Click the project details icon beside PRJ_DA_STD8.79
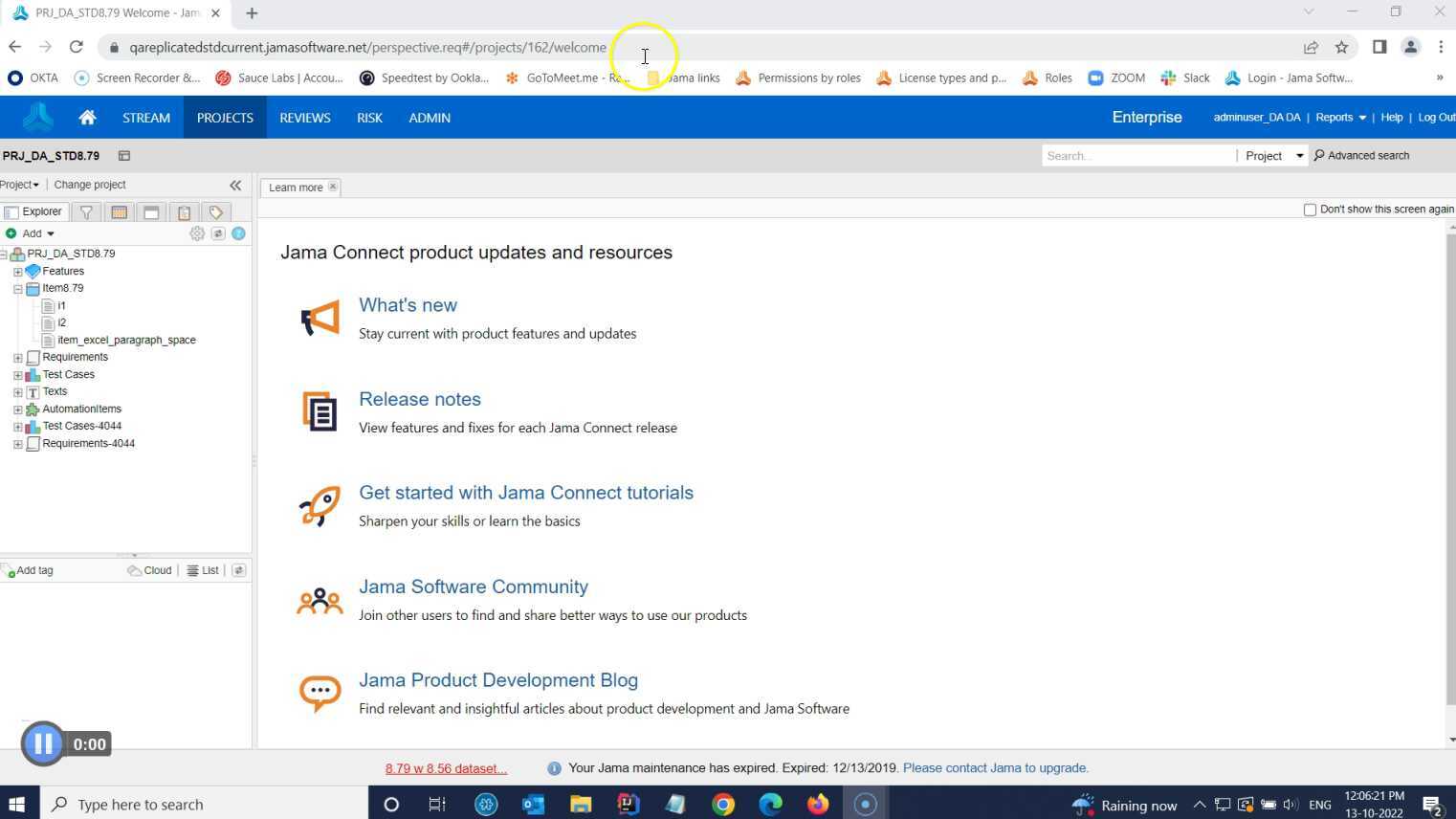The image size is (1456, 819). (x=124, y=156)
